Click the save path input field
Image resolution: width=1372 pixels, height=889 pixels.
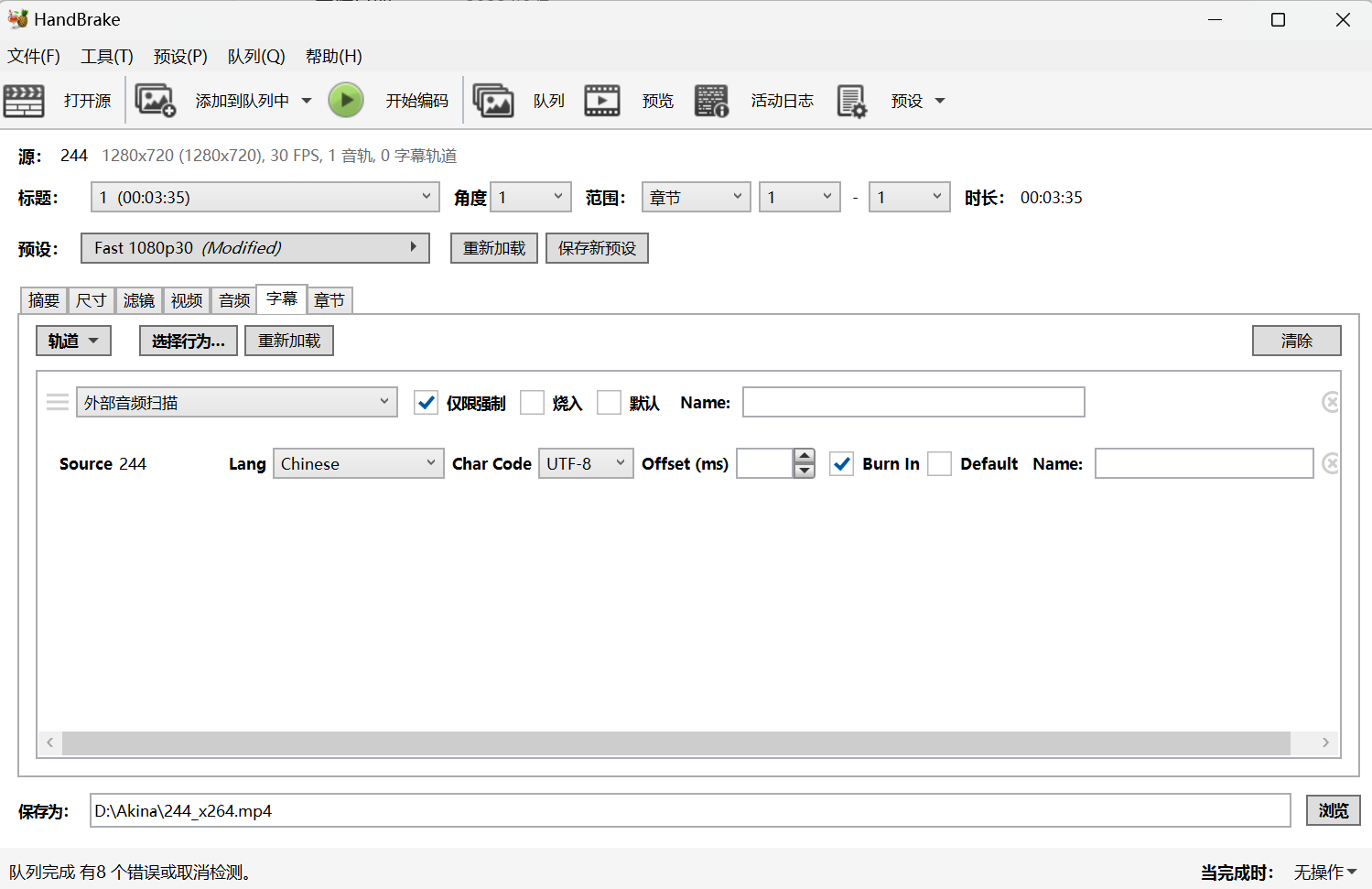pyautogui.click(x=686, y=810)
